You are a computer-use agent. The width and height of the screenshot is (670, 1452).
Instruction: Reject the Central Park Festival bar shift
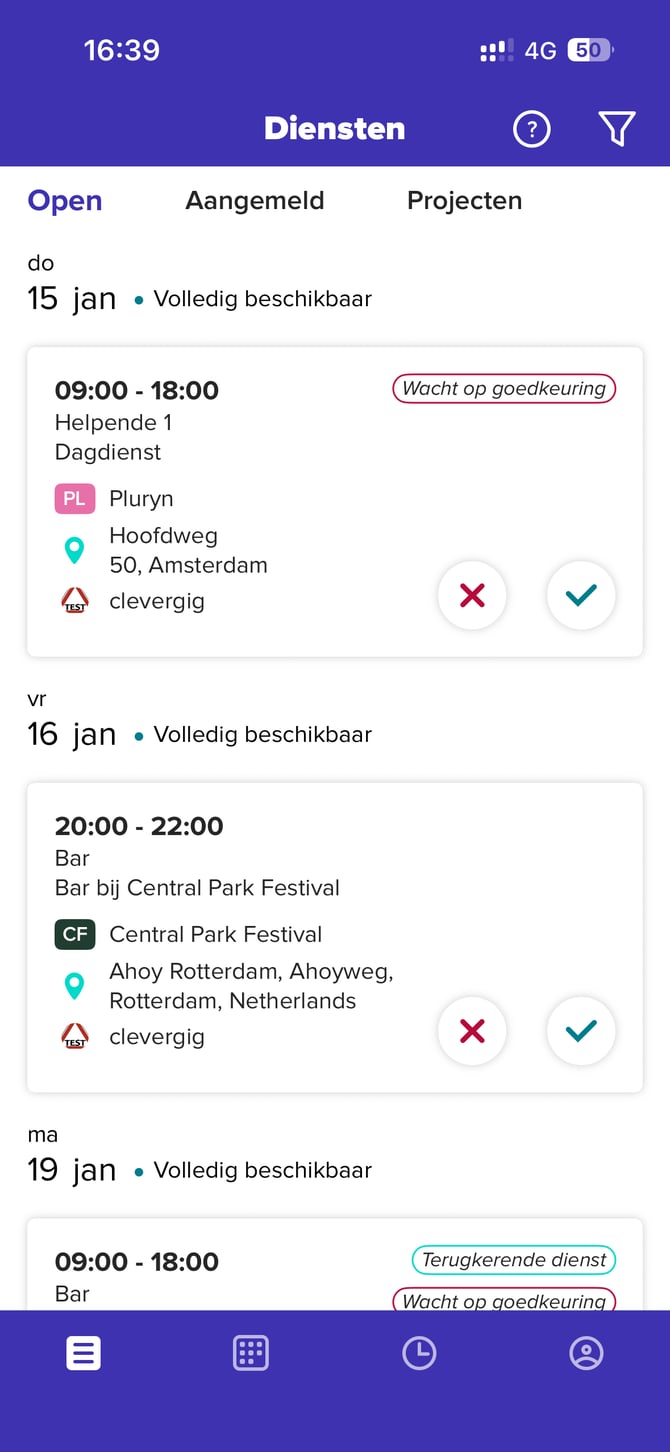tap(472, 1032)
